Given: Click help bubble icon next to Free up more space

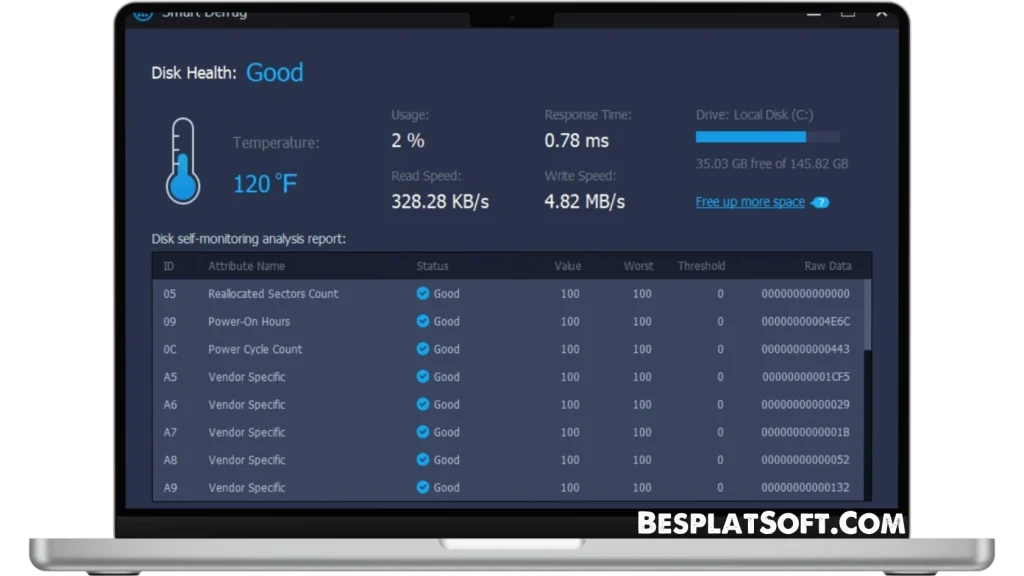Looking at the screenshot, I should [x=820, y=202].
